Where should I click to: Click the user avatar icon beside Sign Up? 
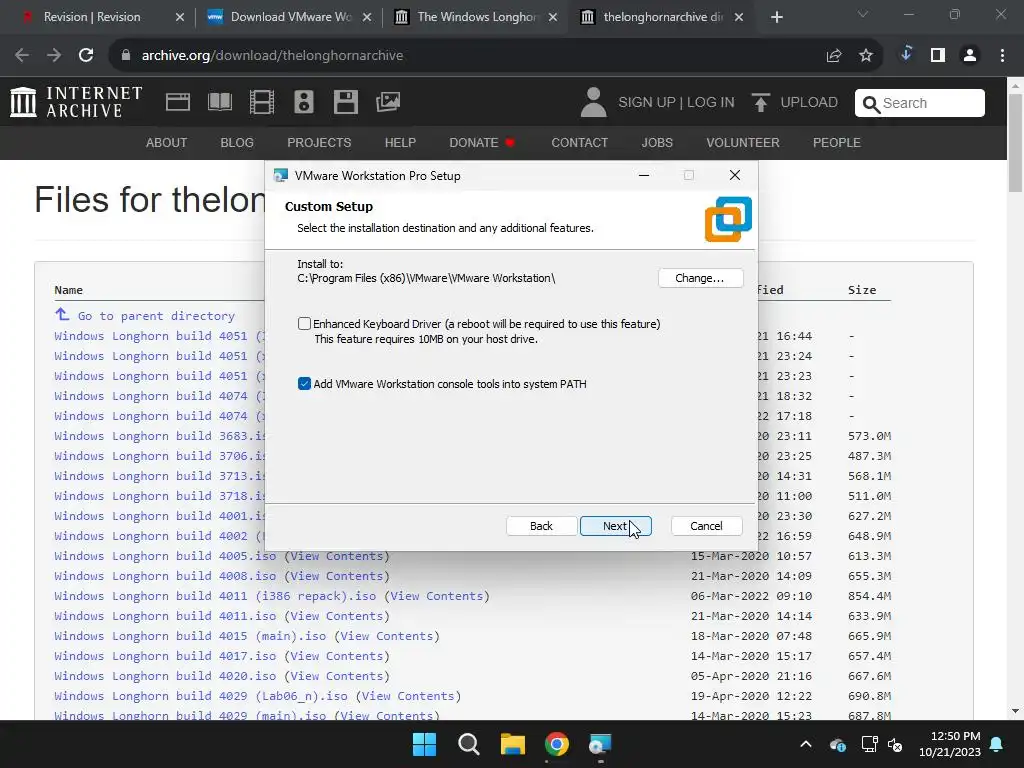pyautogui.click(x=593, y=102)
